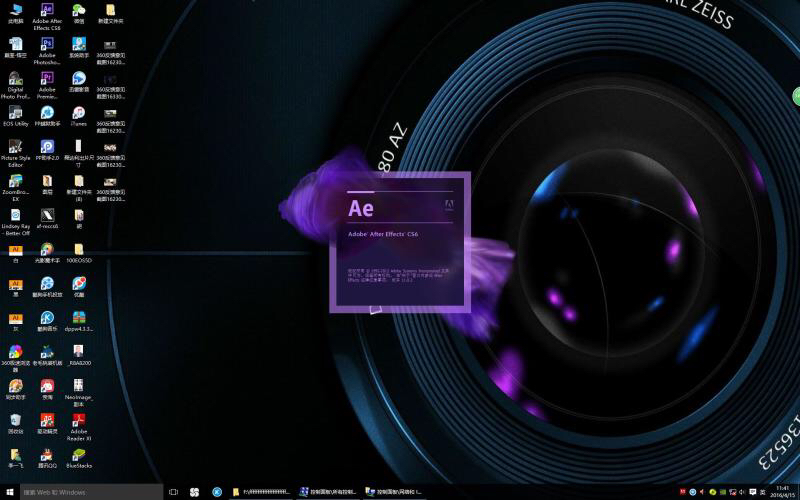Viewport: 800px width, 500px height.
Task: Open Picture Style Editor shortcut
Action: click(x=15, y=154)
